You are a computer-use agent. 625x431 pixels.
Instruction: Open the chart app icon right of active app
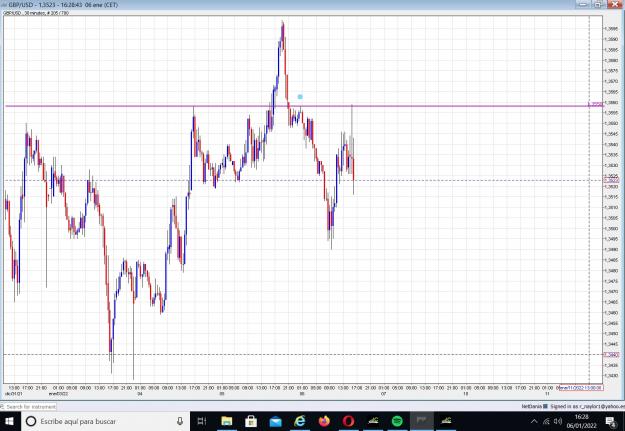click(446, 421)
